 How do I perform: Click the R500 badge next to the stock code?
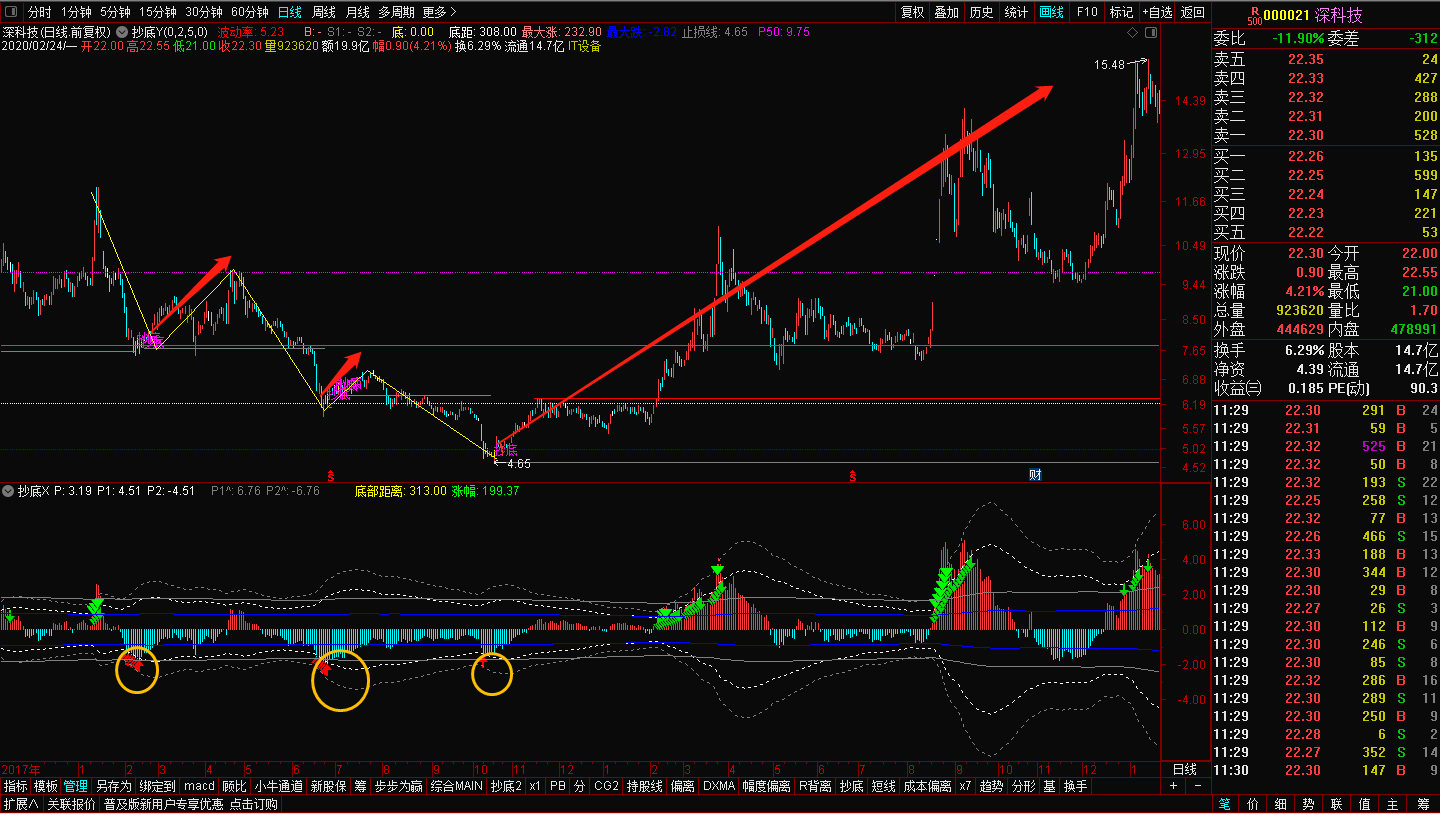1253,15
